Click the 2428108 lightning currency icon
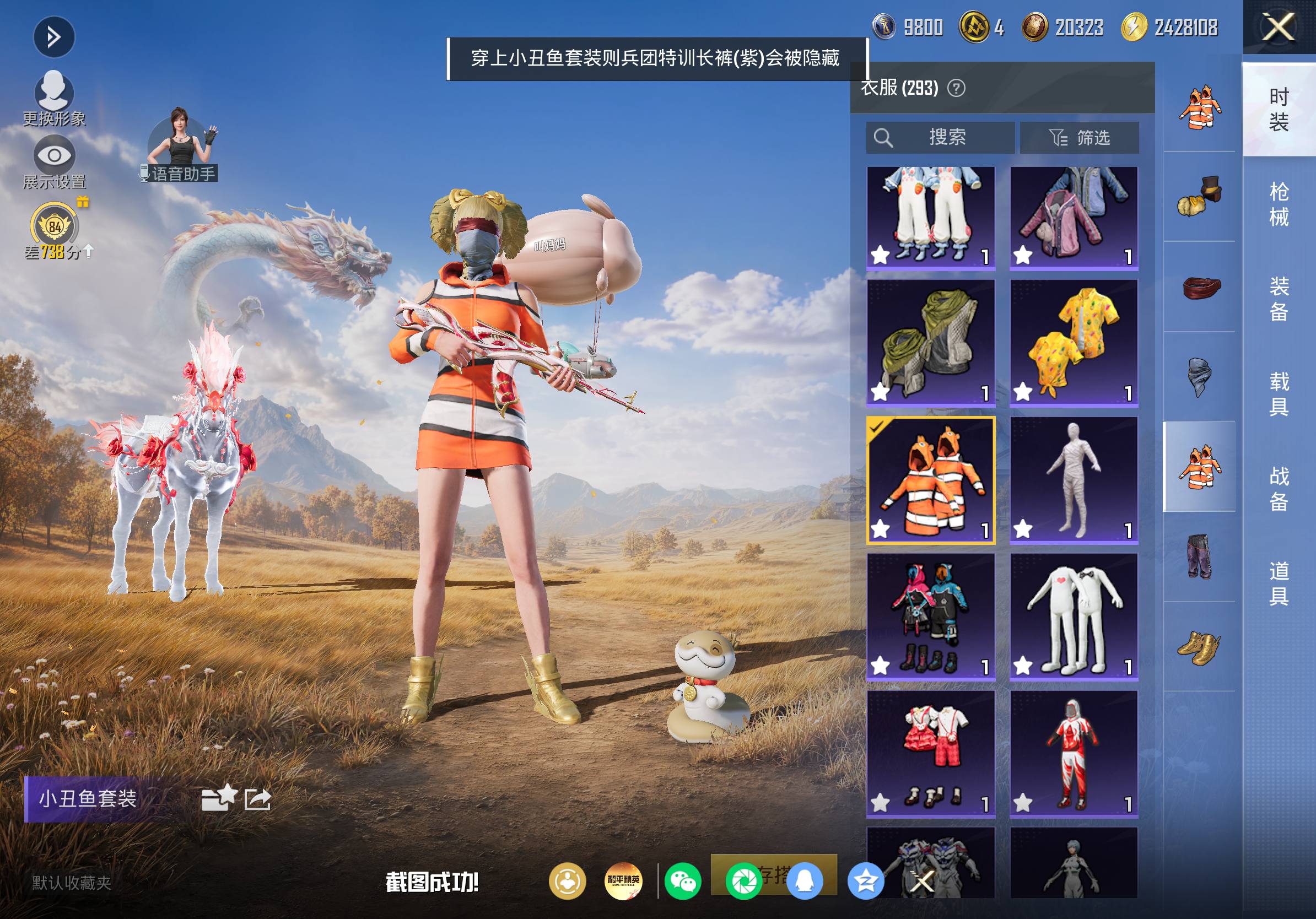The image size is (1316, 919). point(1134,27)
